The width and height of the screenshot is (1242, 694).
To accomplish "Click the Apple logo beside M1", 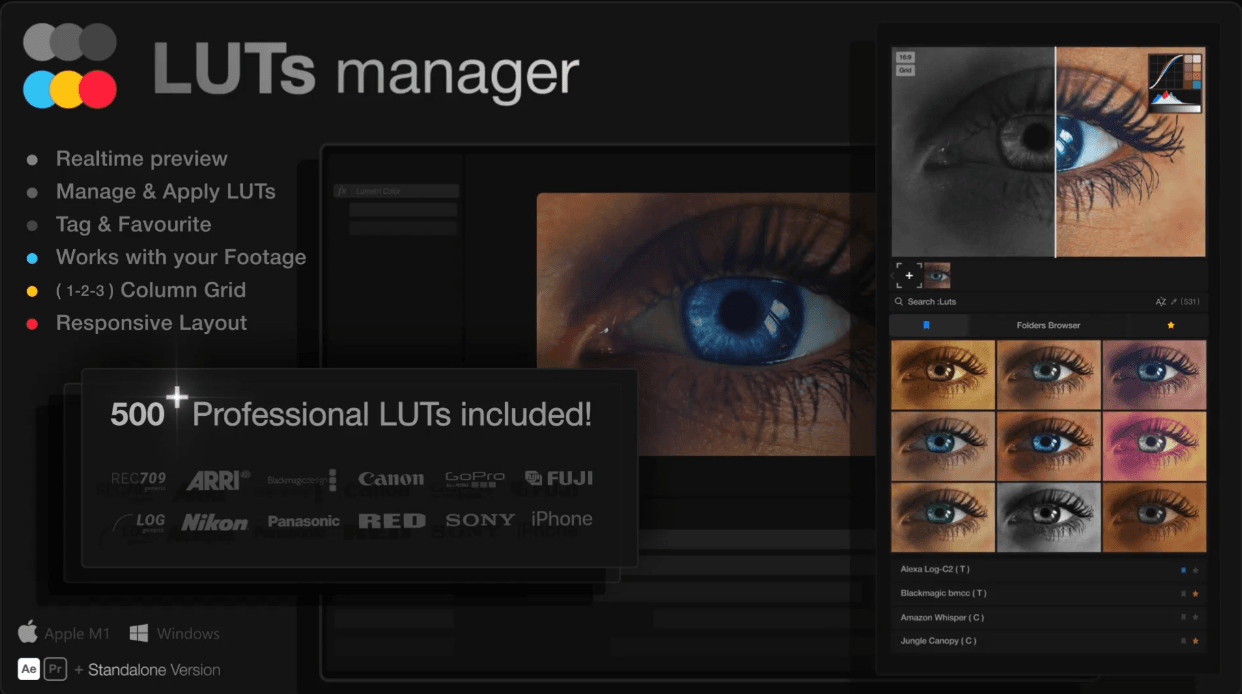I will [28, 632].
